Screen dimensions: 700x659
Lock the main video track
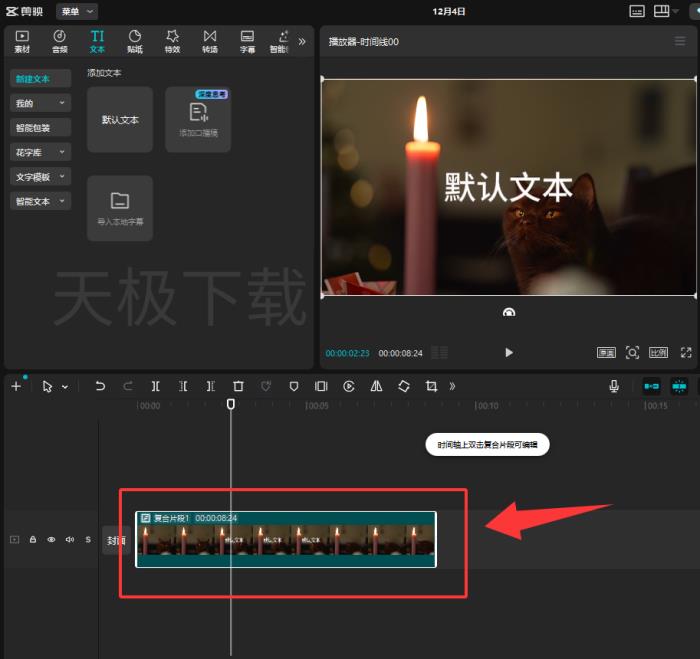(33, 539)
